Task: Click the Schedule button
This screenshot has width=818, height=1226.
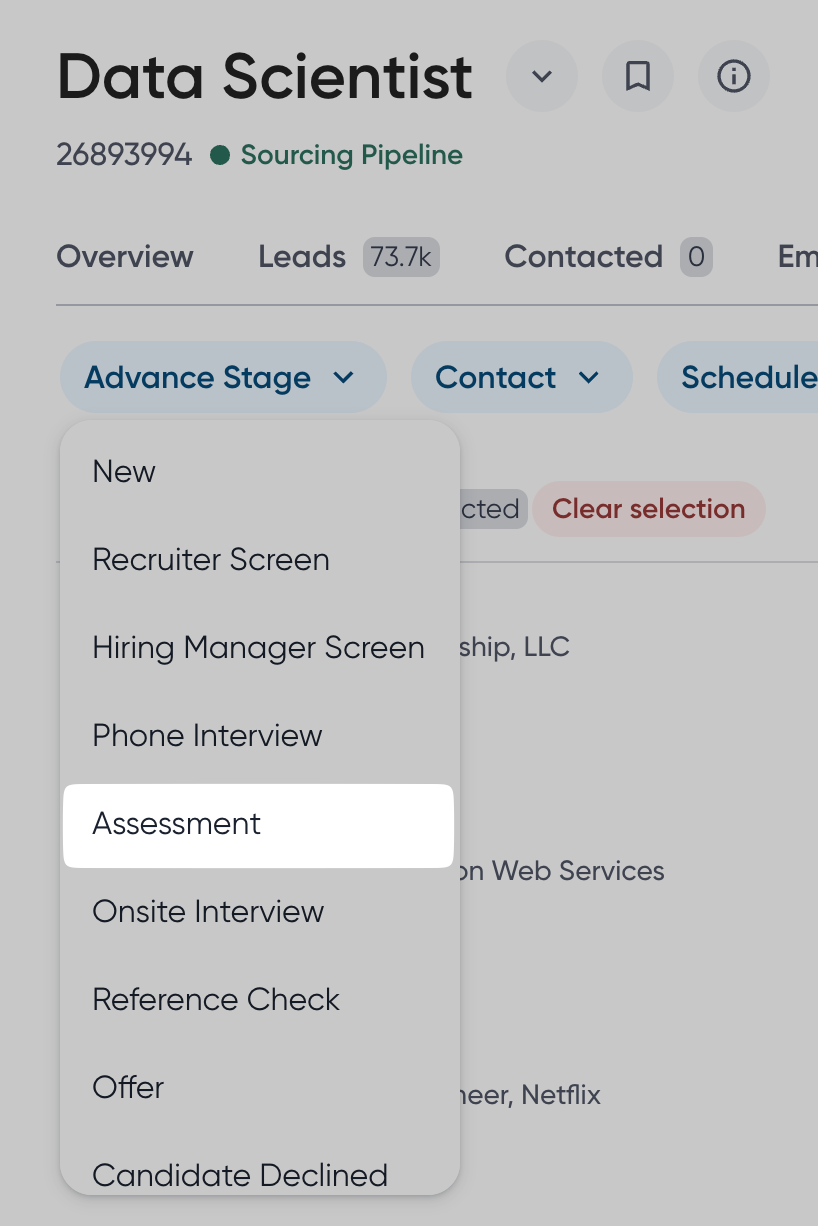Action: (745, 378)
